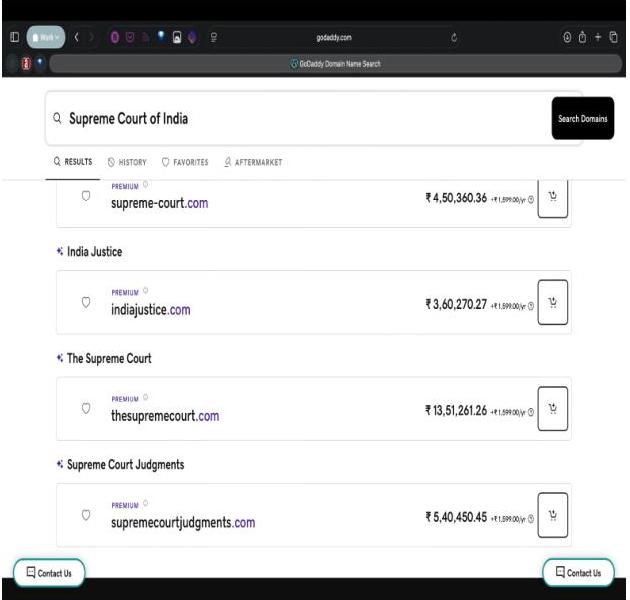Reload the godaddy.com page
The height and width of the screenshot is (600, 630).
pyautogui.click(x=454, y=37)
